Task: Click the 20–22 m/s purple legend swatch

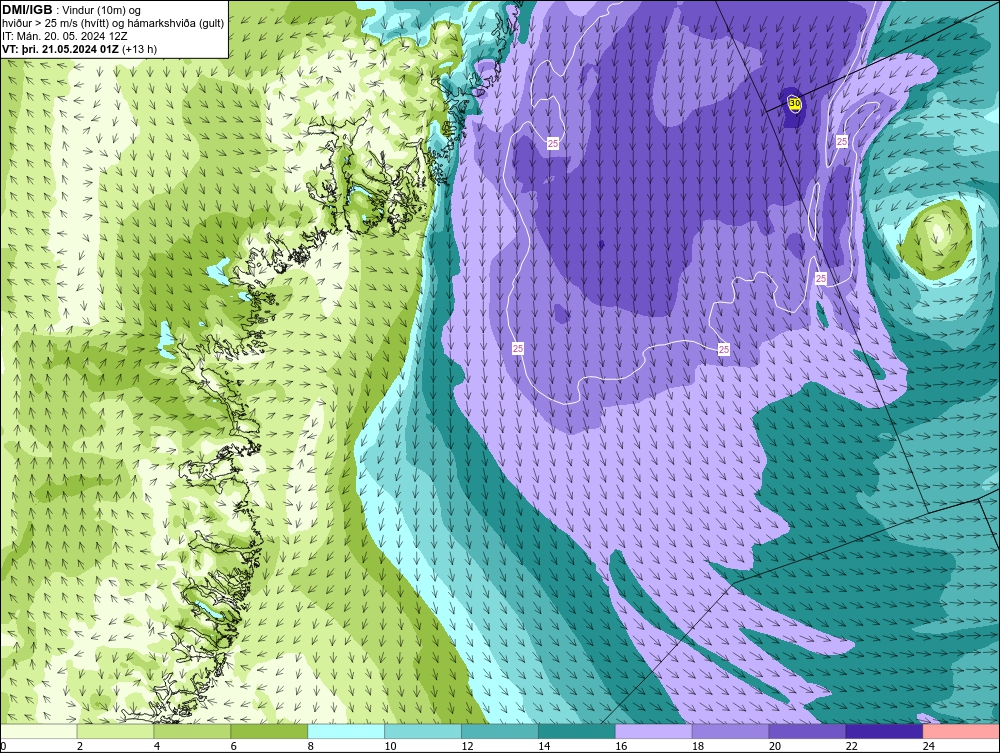Action: 807,731
